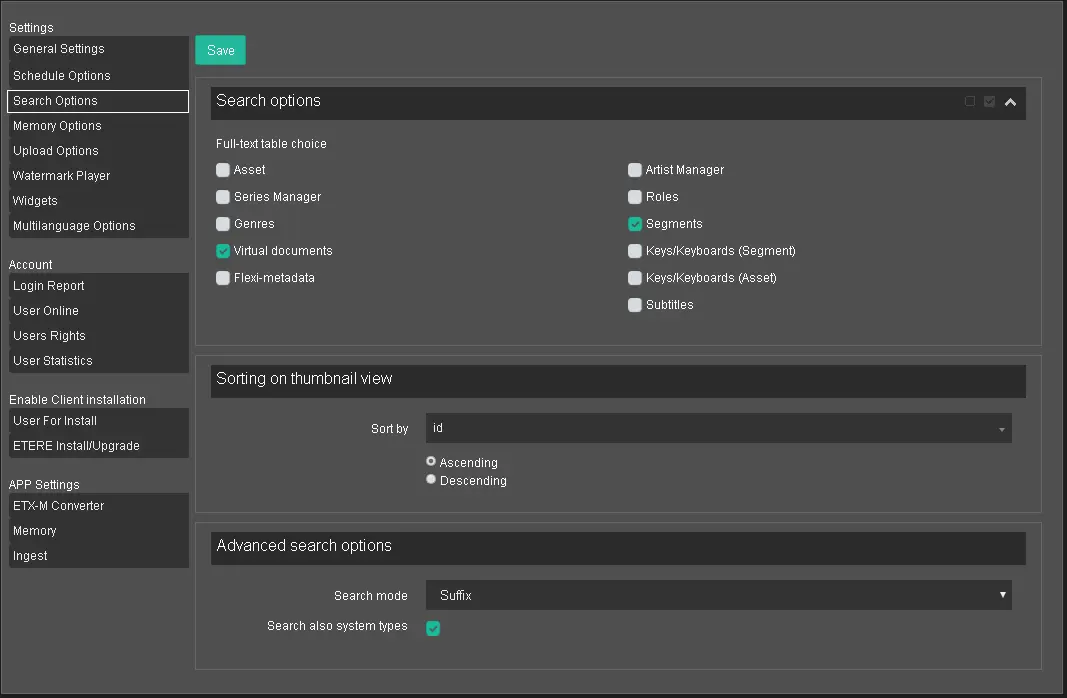This screenshot has height=698, width=1067.
Task: Click the Save button
Action: pos(220,50)
